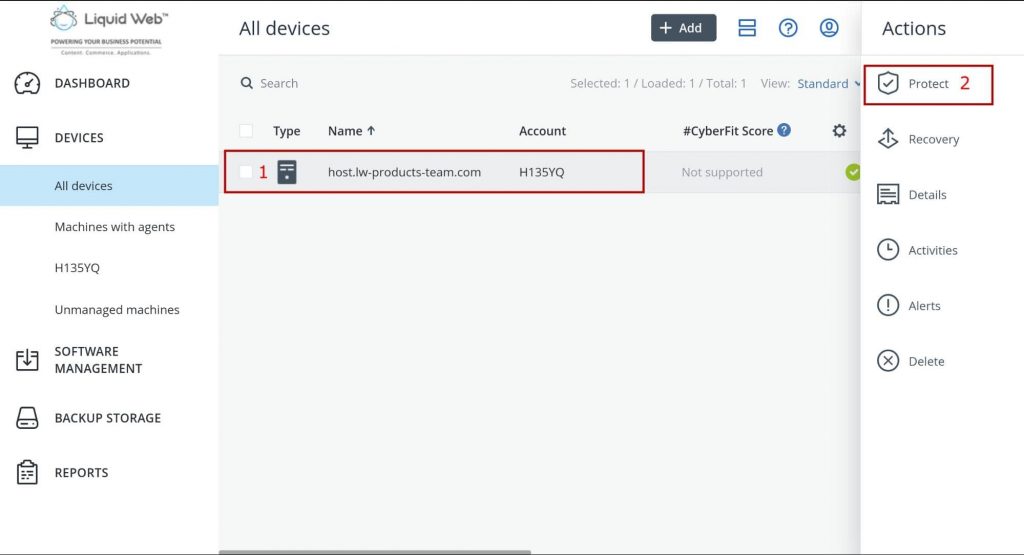
Task: Click the Not supported score cell
Action: (x=722, y=172)
